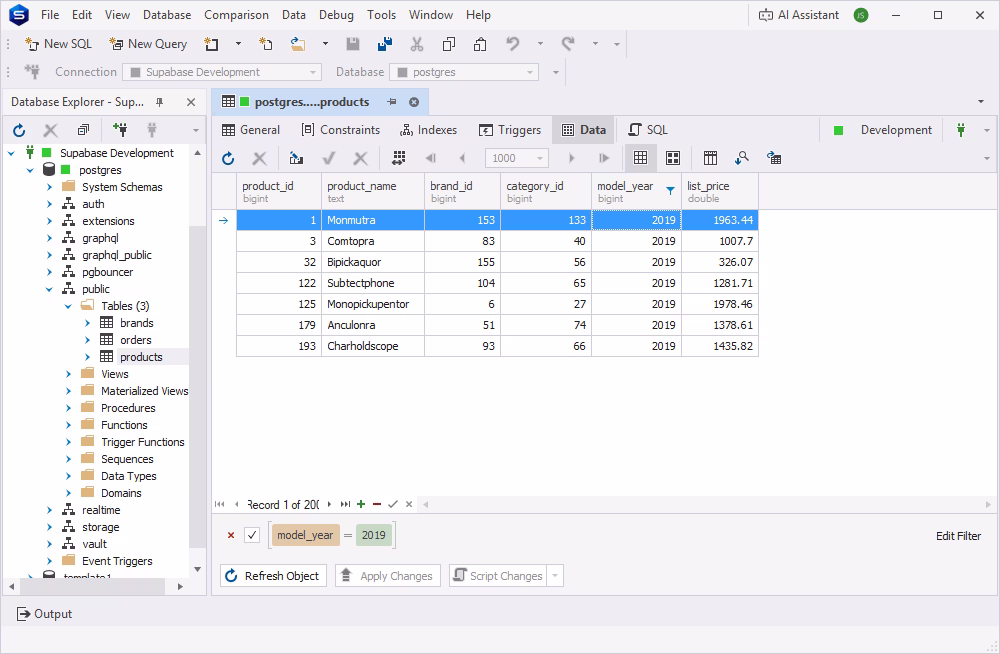Expand the Views folder
1000x654 pixels.
click(x=68, y=374)
